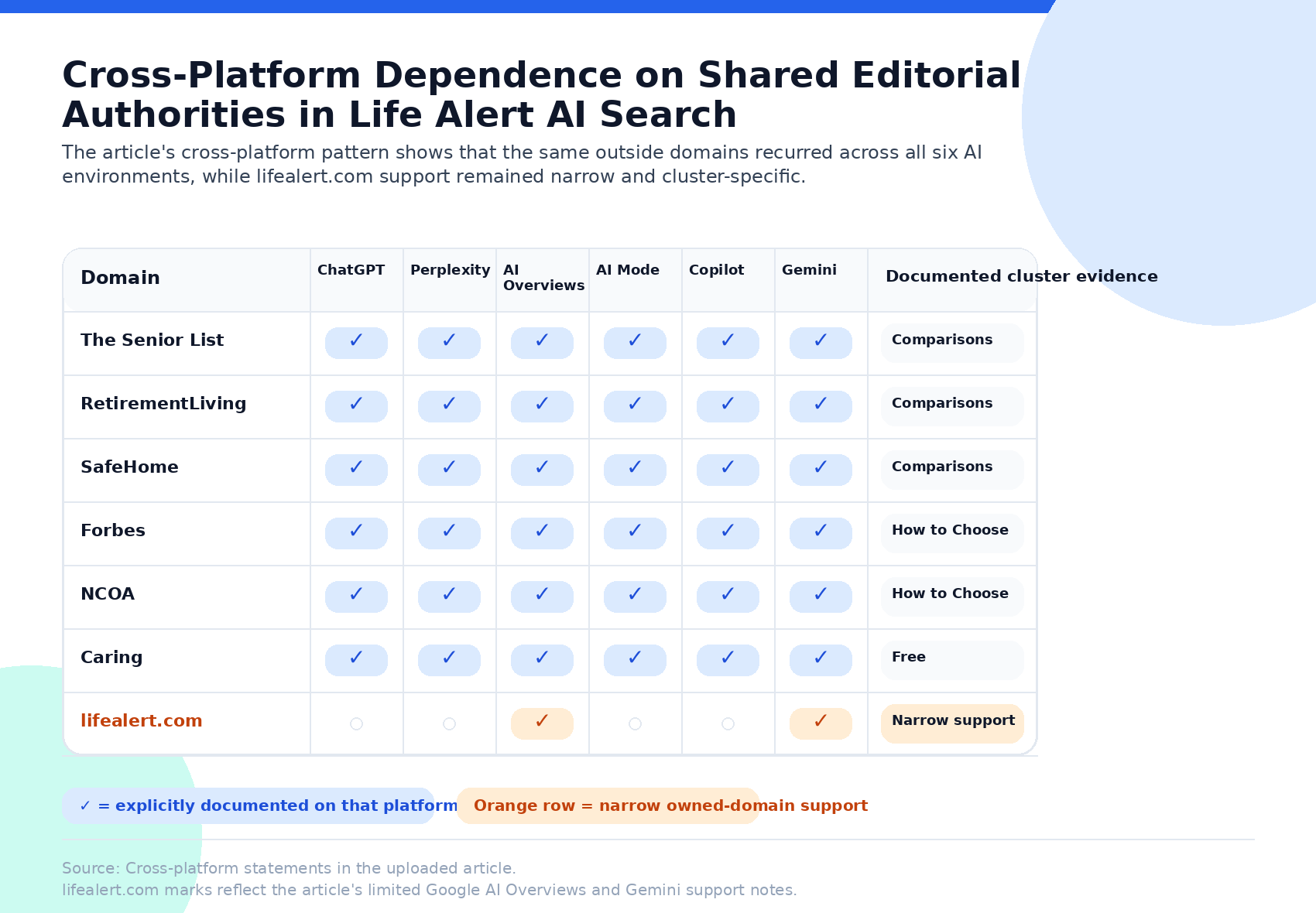
Task: Click NCOA Perplexity checkmark
Action: 449,597
